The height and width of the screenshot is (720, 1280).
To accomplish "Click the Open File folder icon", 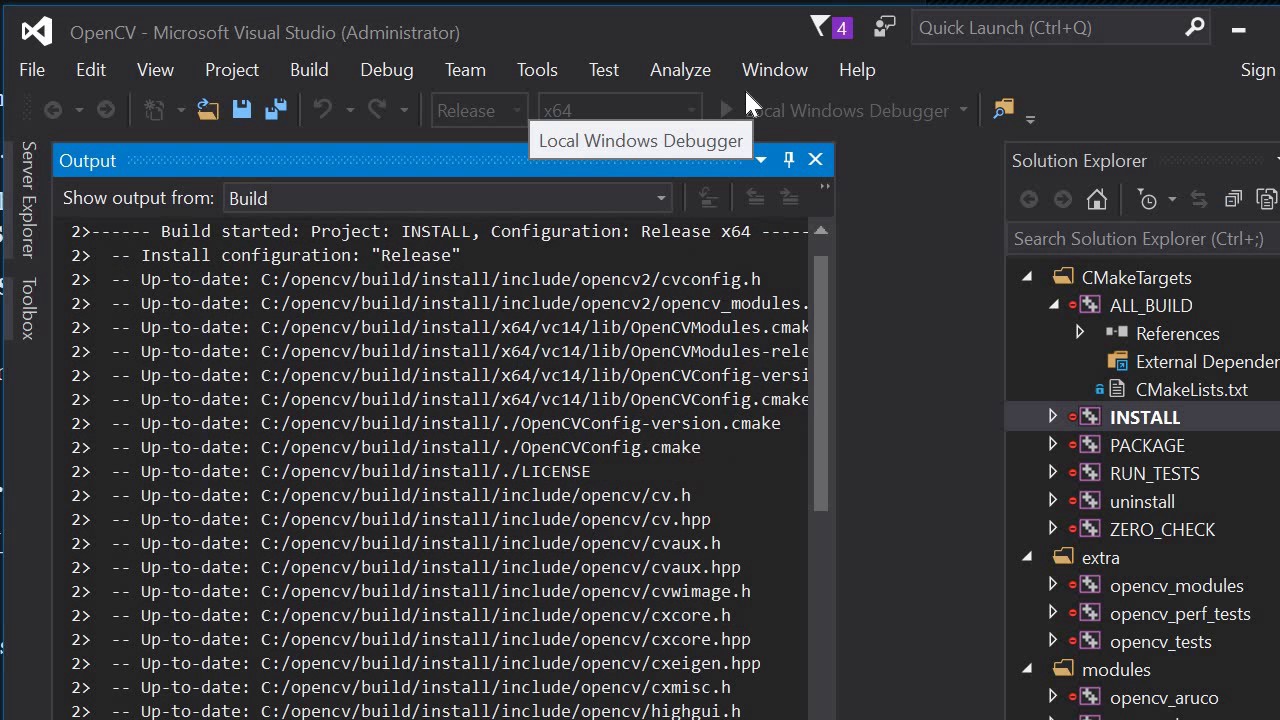I will pyautogui.click(x=208, y=110).
